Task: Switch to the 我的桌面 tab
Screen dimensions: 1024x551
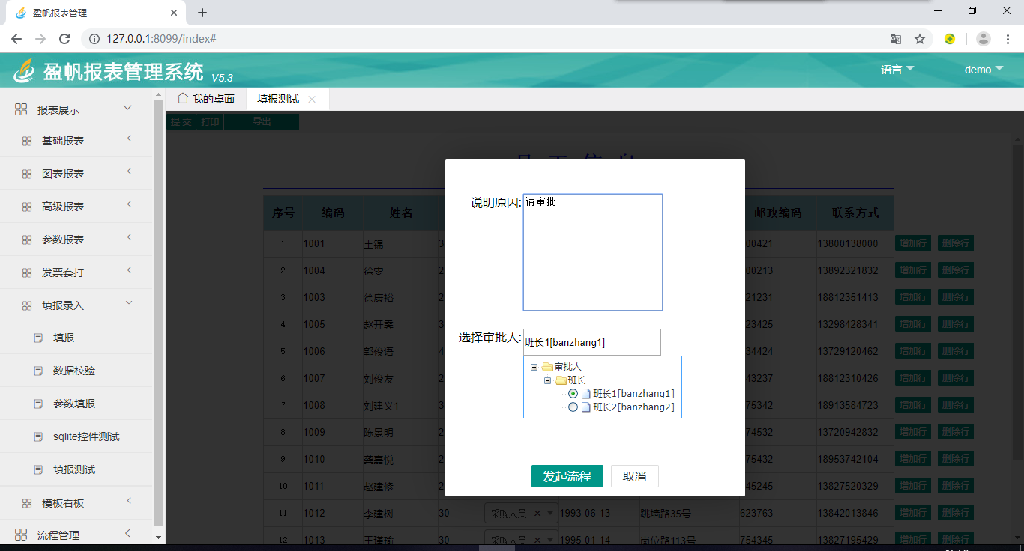Action: (206, 99)
